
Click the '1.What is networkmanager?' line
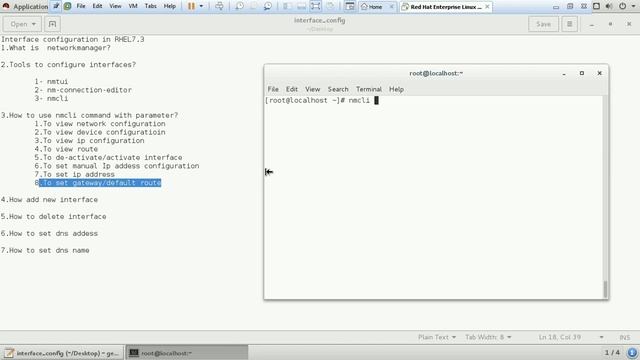click(x=56, y=48)
